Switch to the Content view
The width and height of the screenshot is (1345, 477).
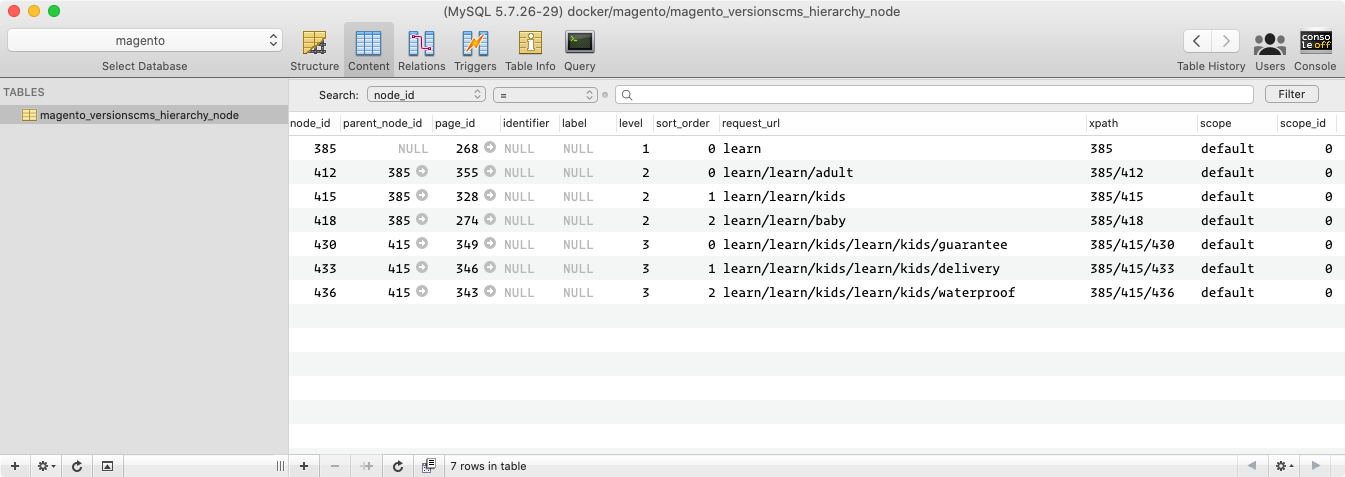point(369,50)
